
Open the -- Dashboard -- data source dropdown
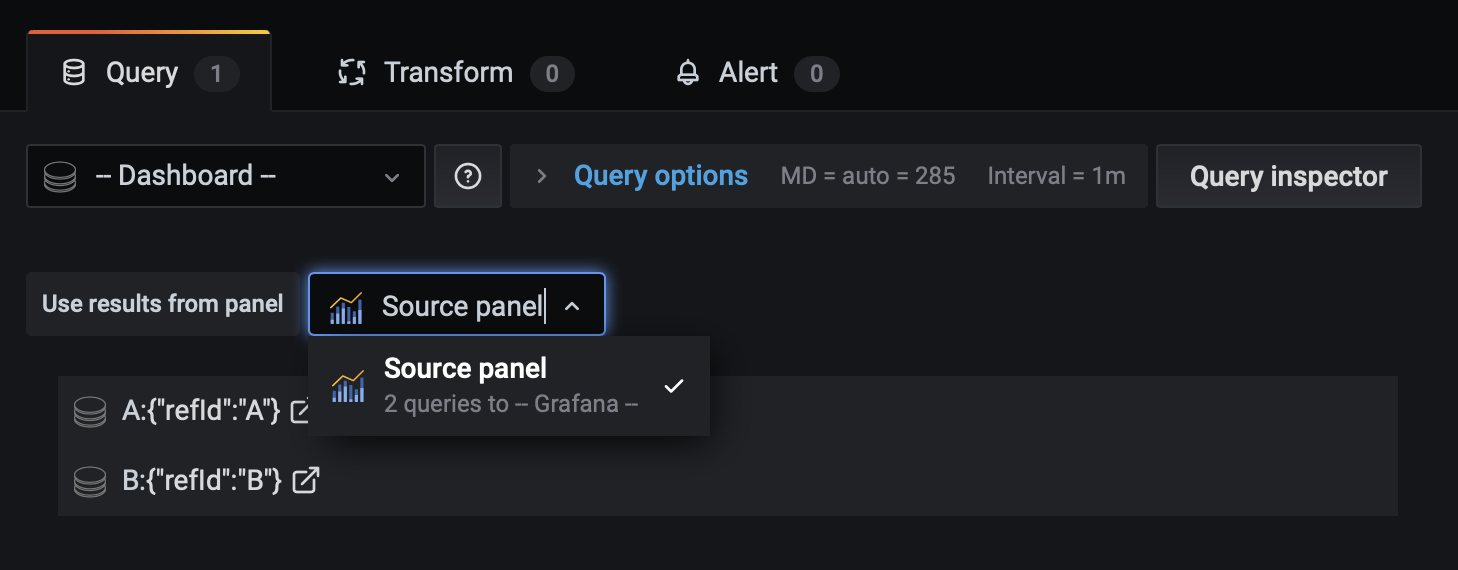point(226,176)
